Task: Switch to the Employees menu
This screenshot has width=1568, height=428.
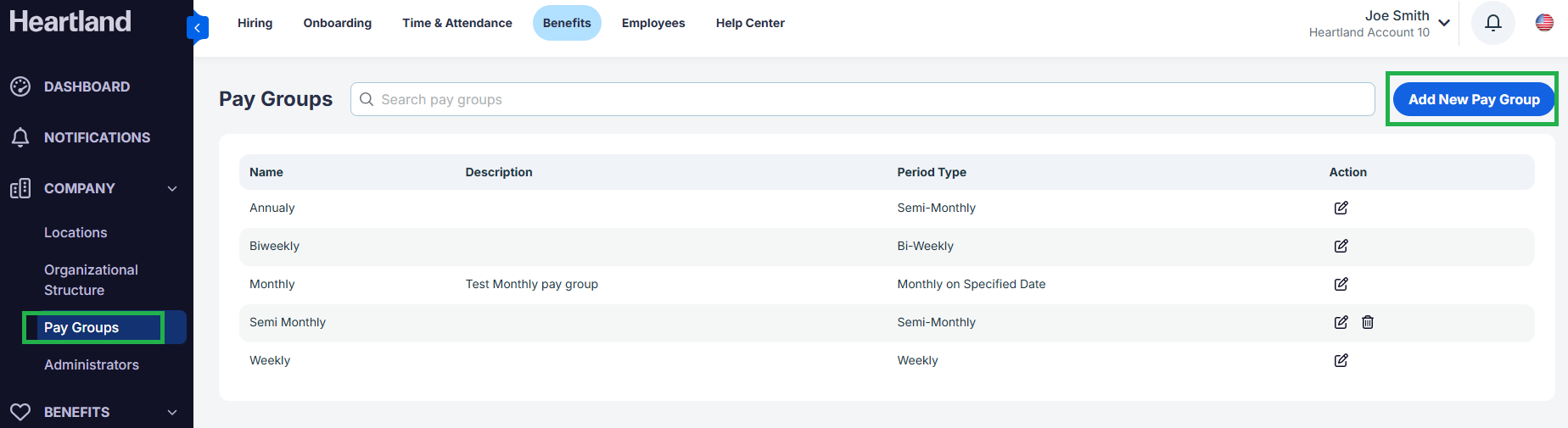Action: [653, 23]
